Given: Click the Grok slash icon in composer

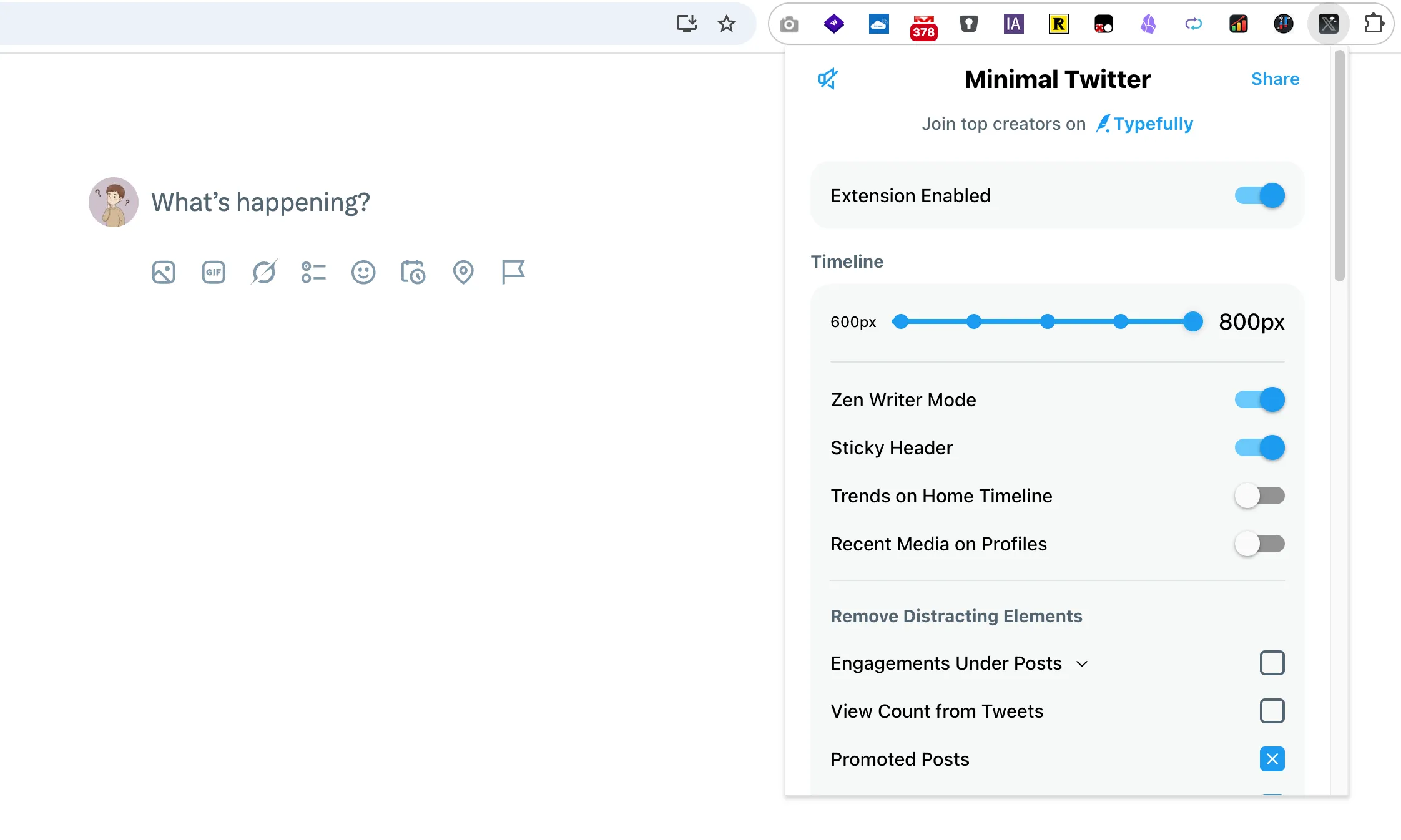Looking at the screenshot, I should point(263,273).
